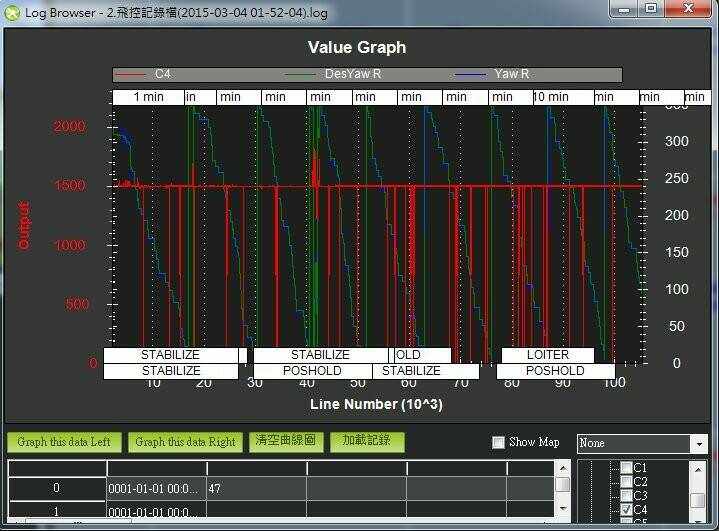Enable the Show Map checkbox
The width and height of the screenshot is (719, 531).
(x=499, y=443)
